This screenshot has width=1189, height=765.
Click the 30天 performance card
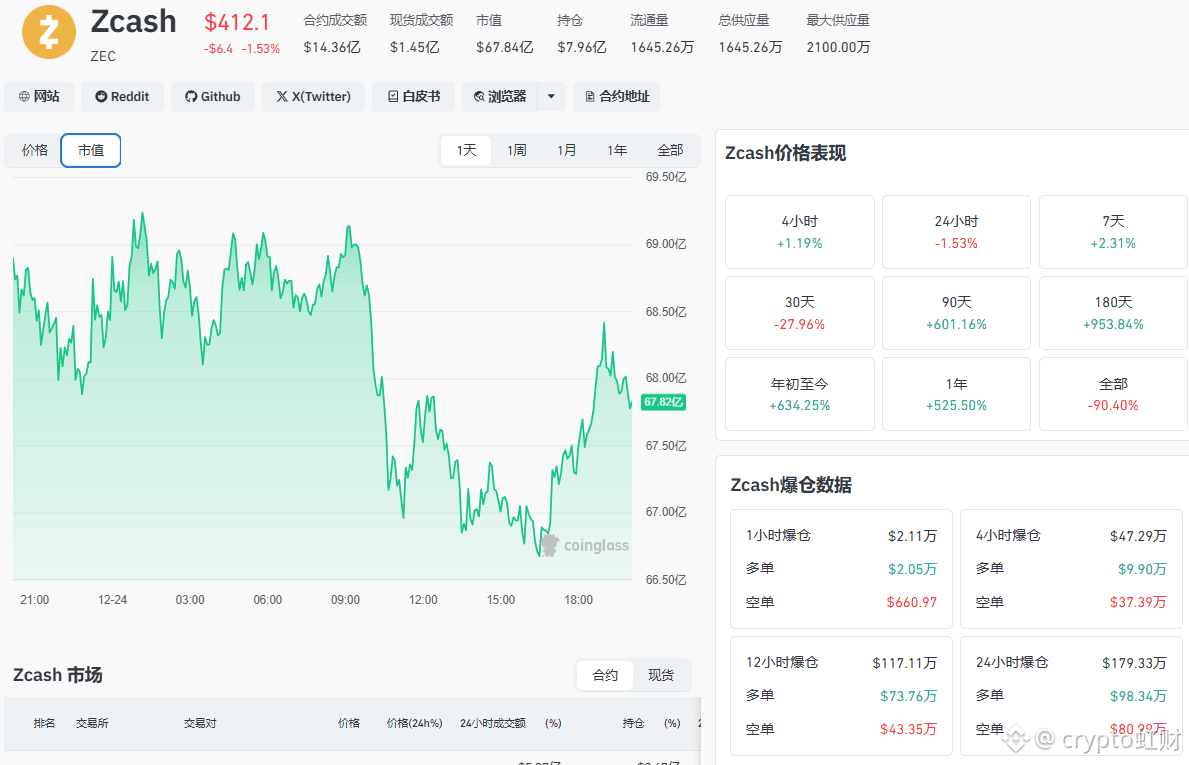tap(800, 313)
